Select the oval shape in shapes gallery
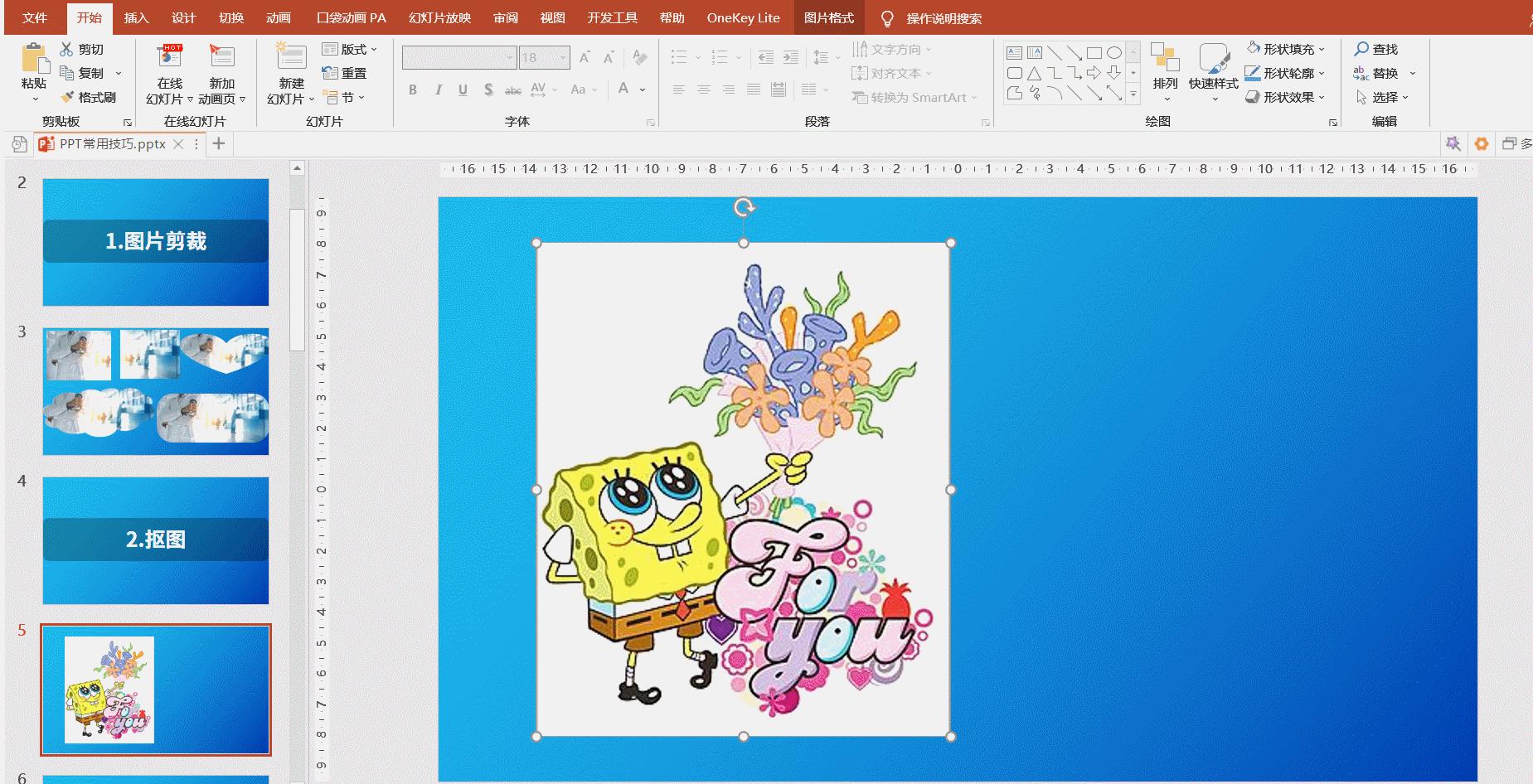This screenshot has height=784, width=1533. click(1114, 53)
